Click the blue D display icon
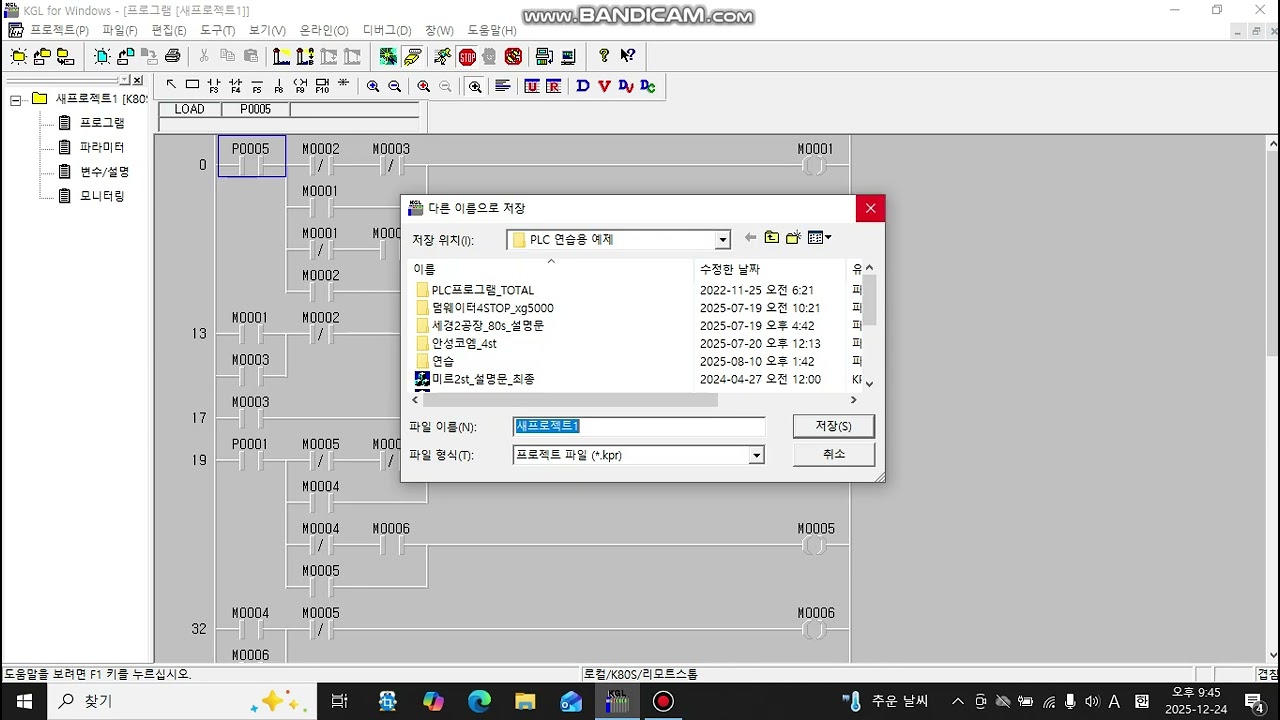The image size is (1280, 720). coord(583,86)
